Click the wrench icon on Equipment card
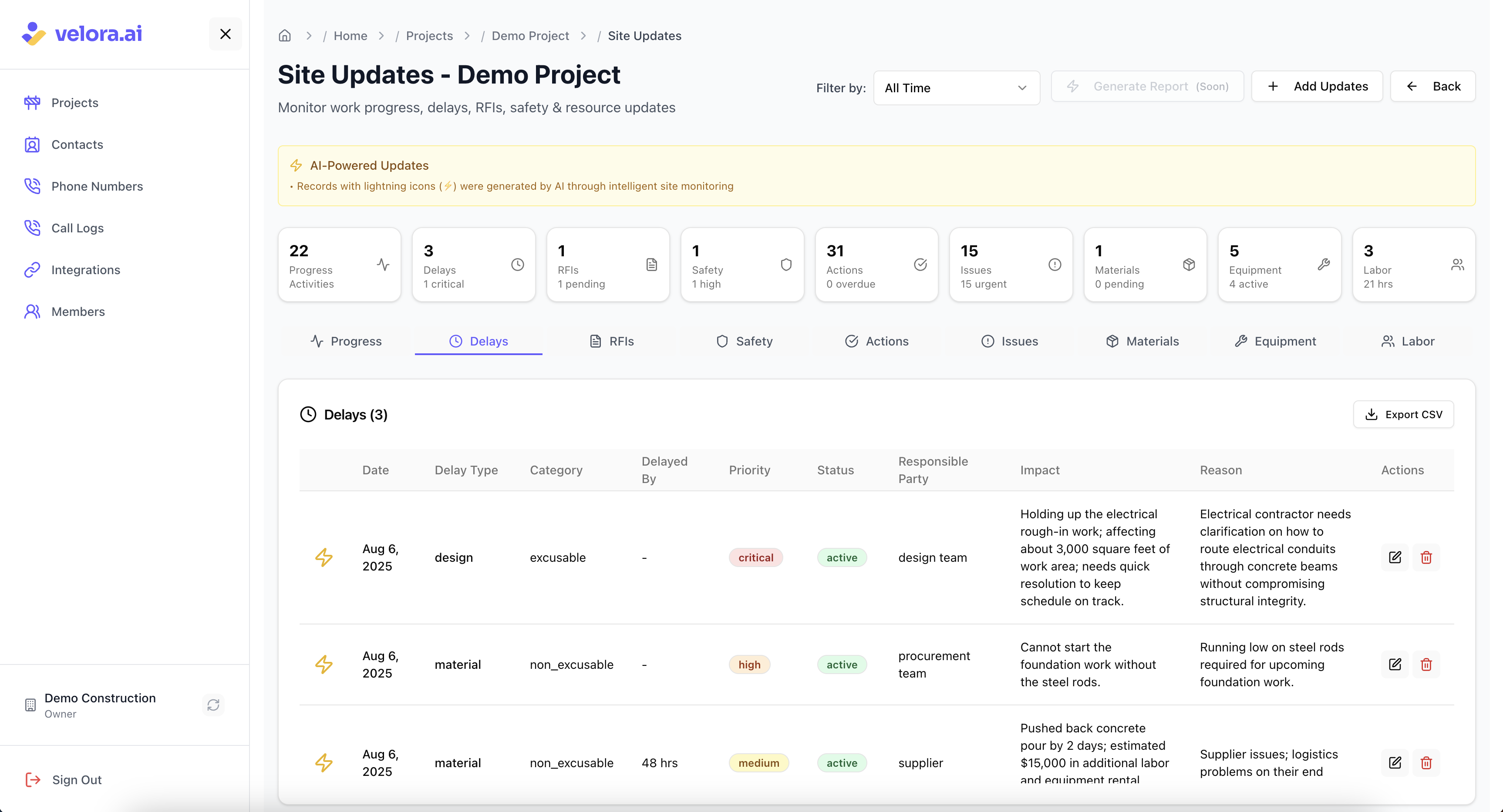 tap(1324, 265)
